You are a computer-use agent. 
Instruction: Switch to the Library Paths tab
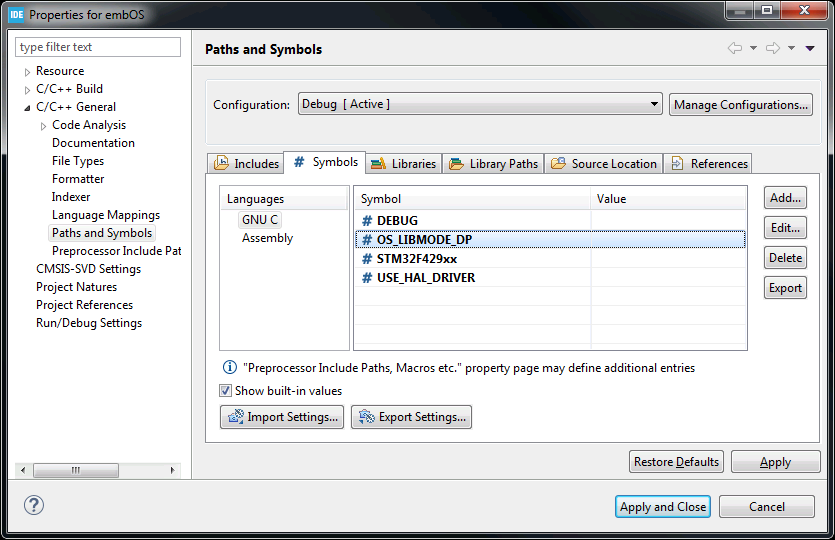coord(494,164)
